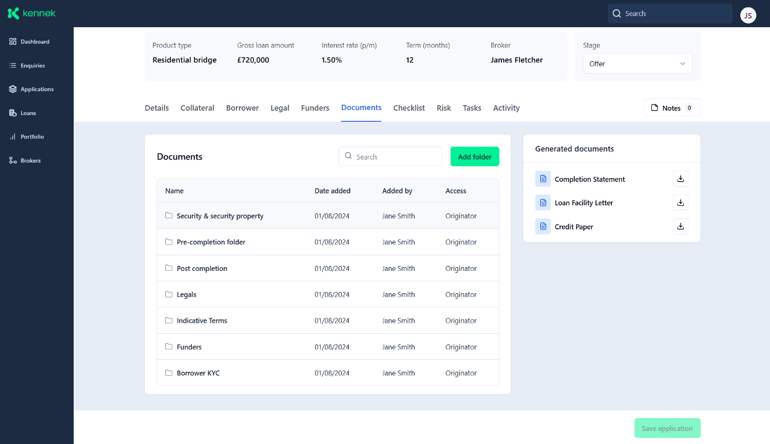Go to Enquiries in sidebar
The height and width of the screenshot is (444, 770).
click(x=32, y=66)
